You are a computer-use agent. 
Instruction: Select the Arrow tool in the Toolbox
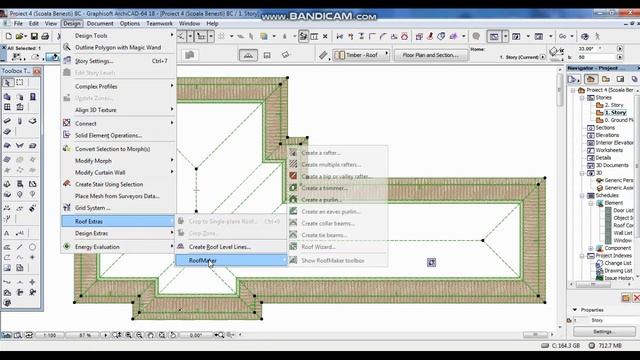point(7,83)
